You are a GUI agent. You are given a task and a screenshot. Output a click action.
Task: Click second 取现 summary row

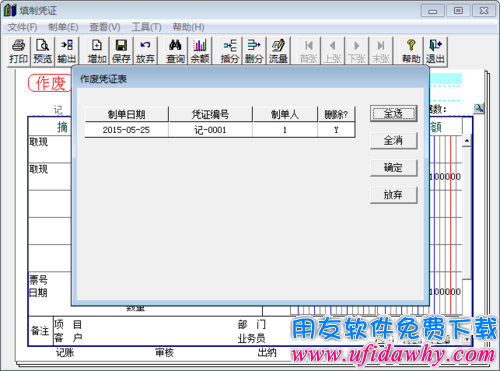(x=50, y=176)
